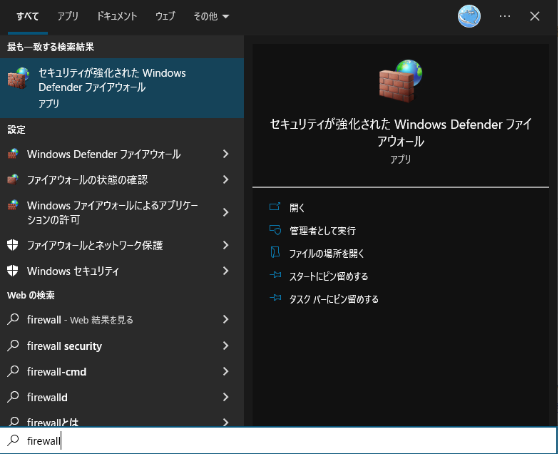Image resolution: width=558 pixels, height=454 pixels.
Task: Click the ファイアウォールの状態の確認 icon
Action: [13, 180]
